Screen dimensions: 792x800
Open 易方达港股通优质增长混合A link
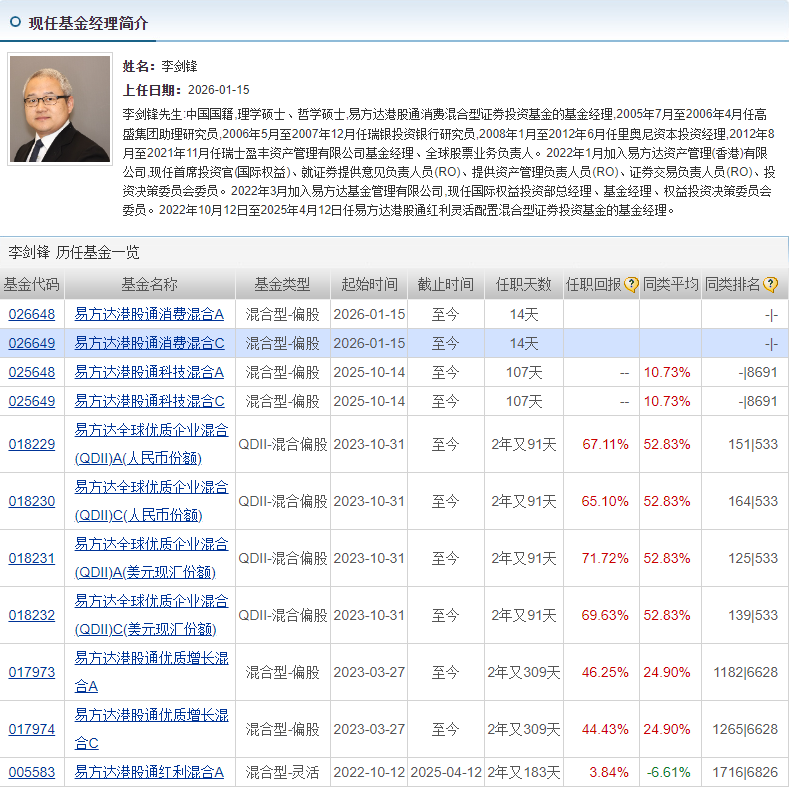151,672
